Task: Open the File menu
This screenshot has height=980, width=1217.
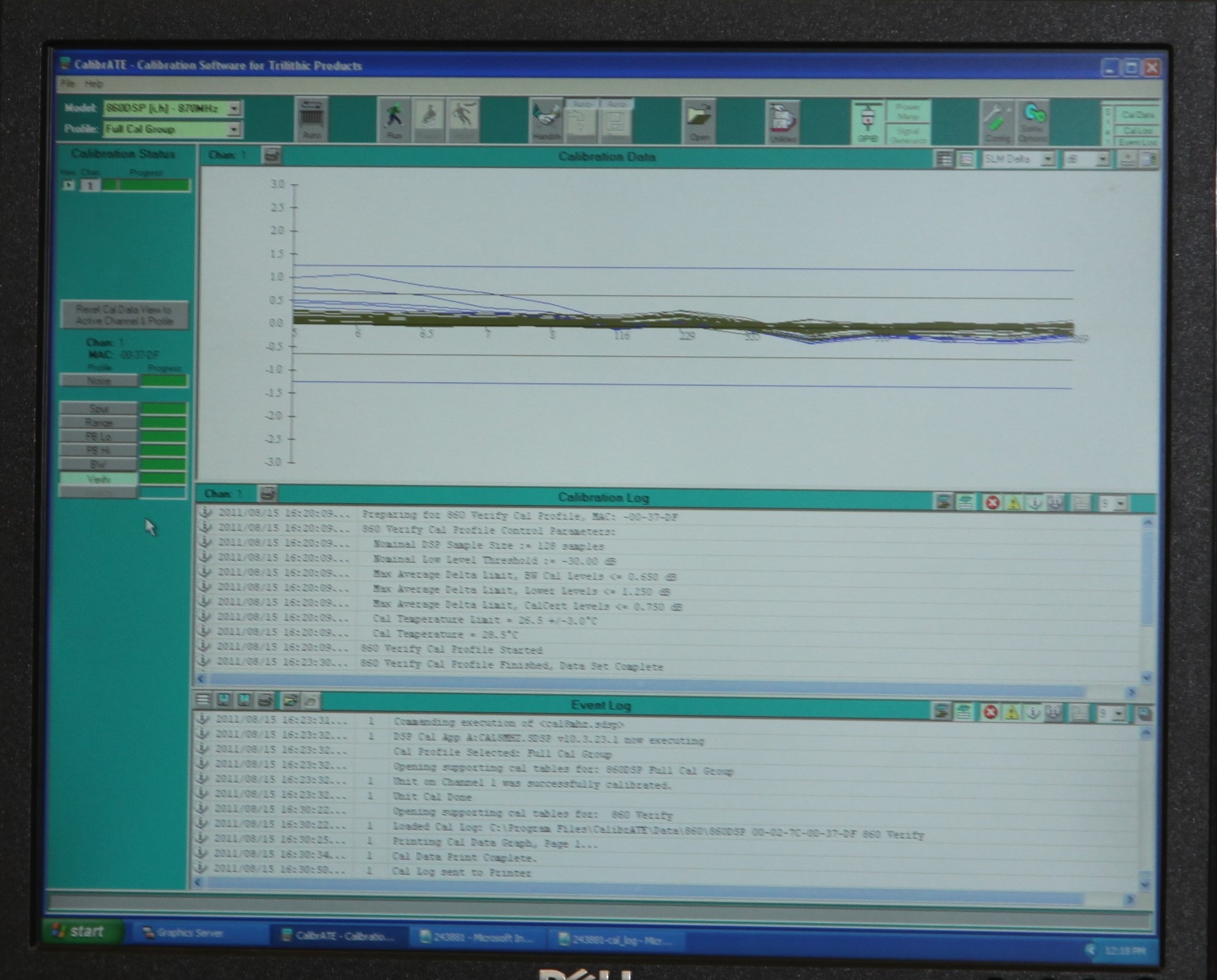Action: [67, 83]
